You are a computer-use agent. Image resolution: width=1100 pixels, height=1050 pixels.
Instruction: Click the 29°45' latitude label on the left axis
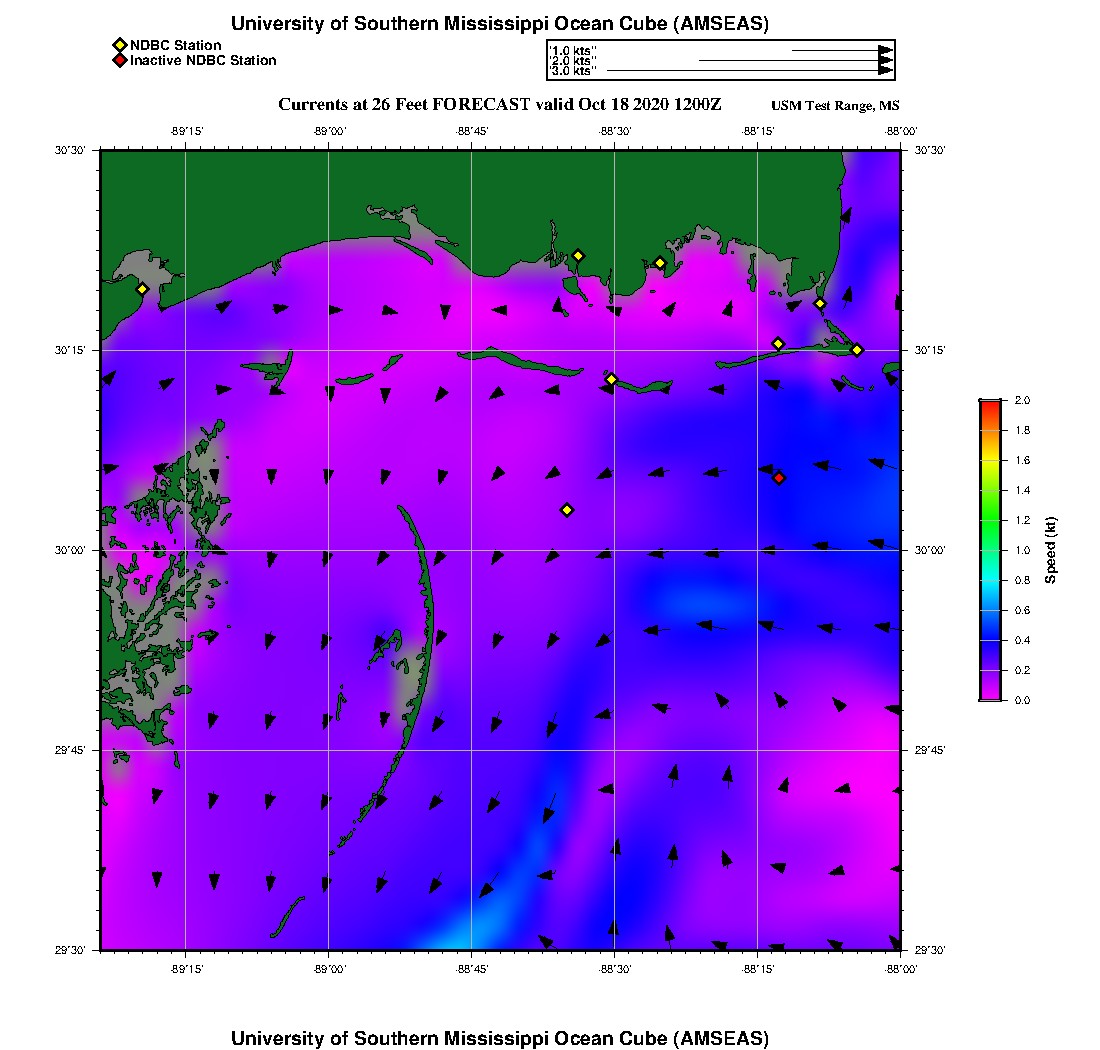tap(70, 750)
